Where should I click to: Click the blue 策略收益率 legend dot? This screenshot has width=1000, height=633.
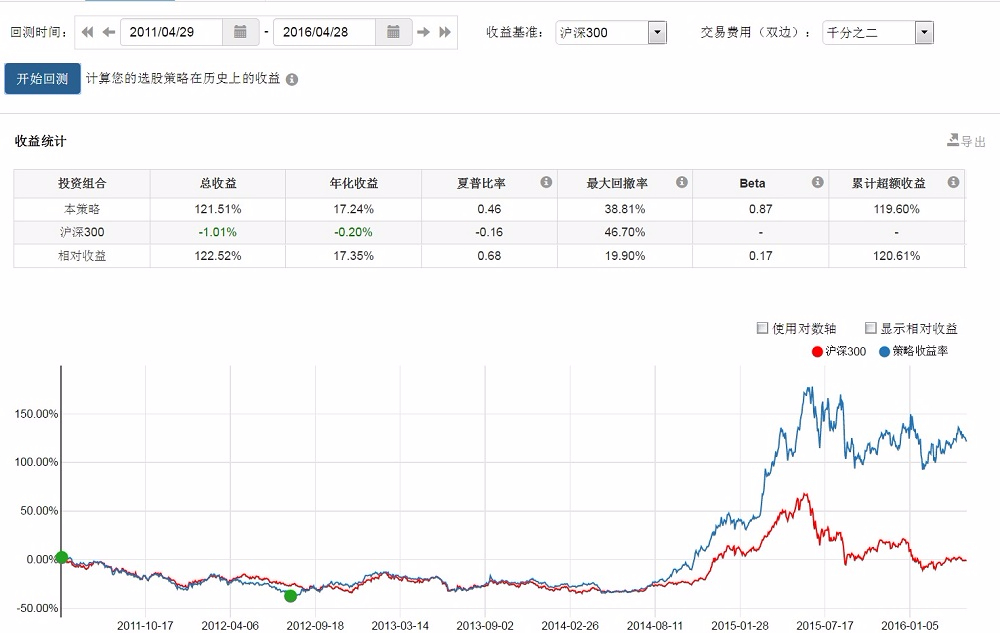884,351
